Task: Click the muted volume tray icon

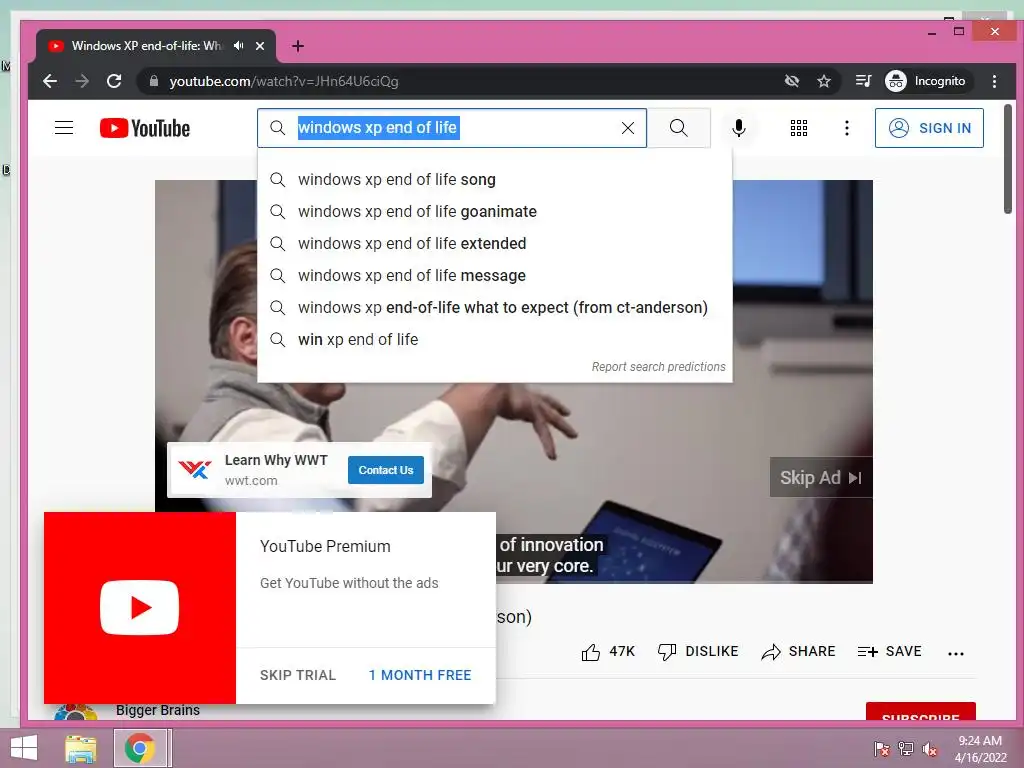Action: [x=930, y=749]
